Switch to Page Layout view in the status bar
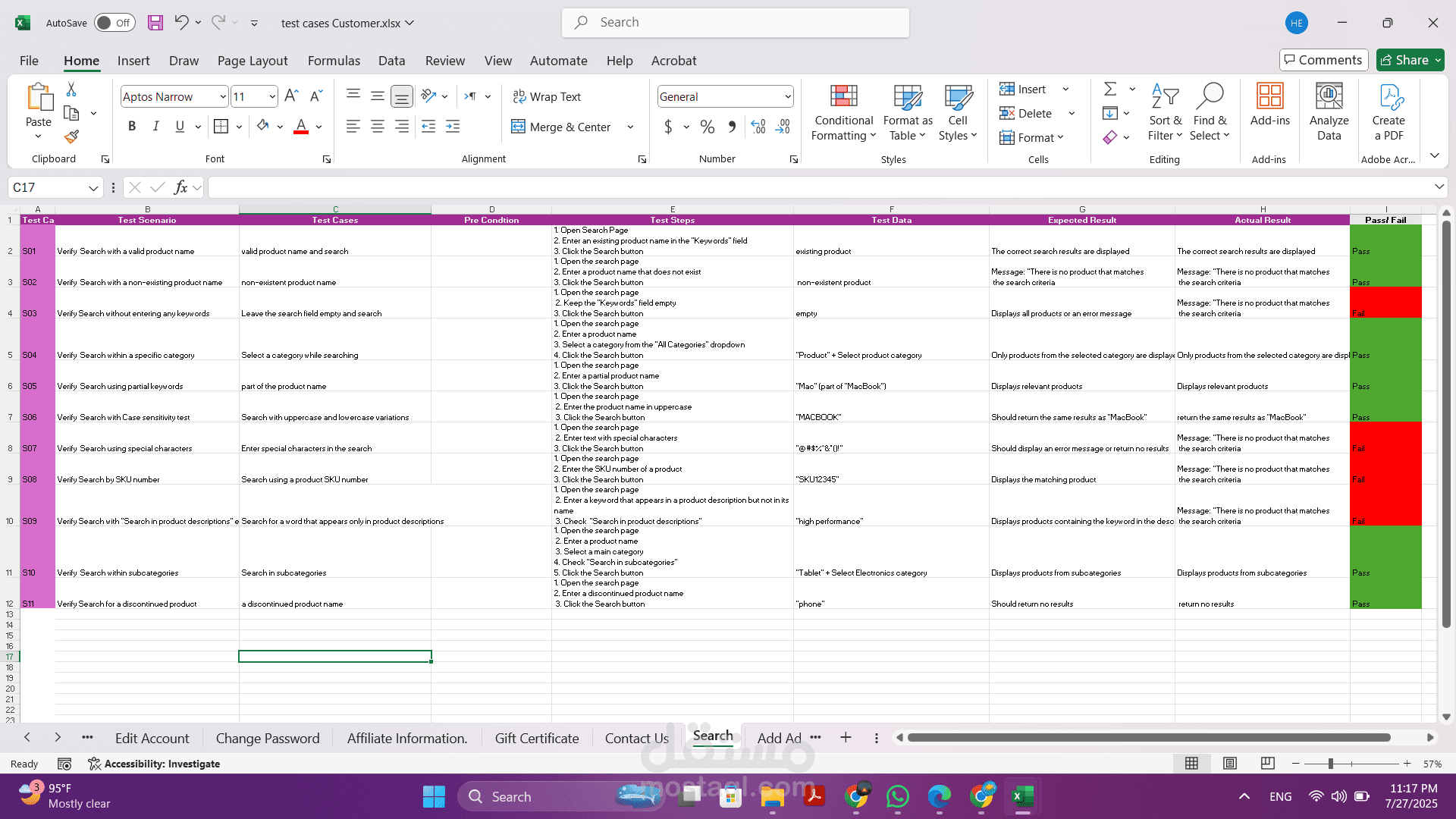Viewport: 1456px width, 819px height. 1230,764
